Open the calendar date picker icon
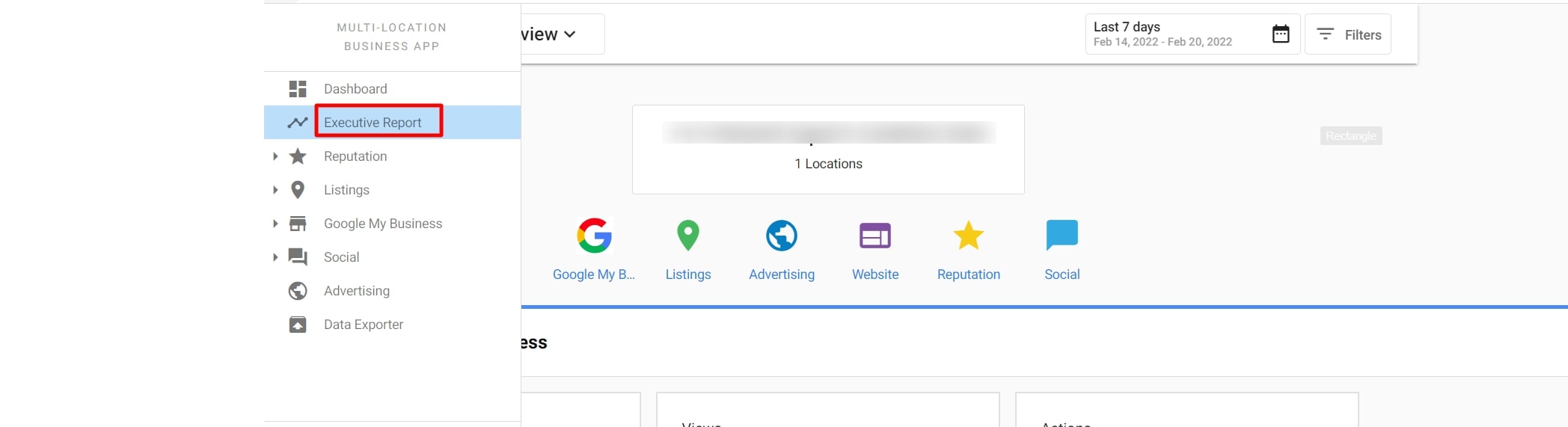 tap(1281, 34)
